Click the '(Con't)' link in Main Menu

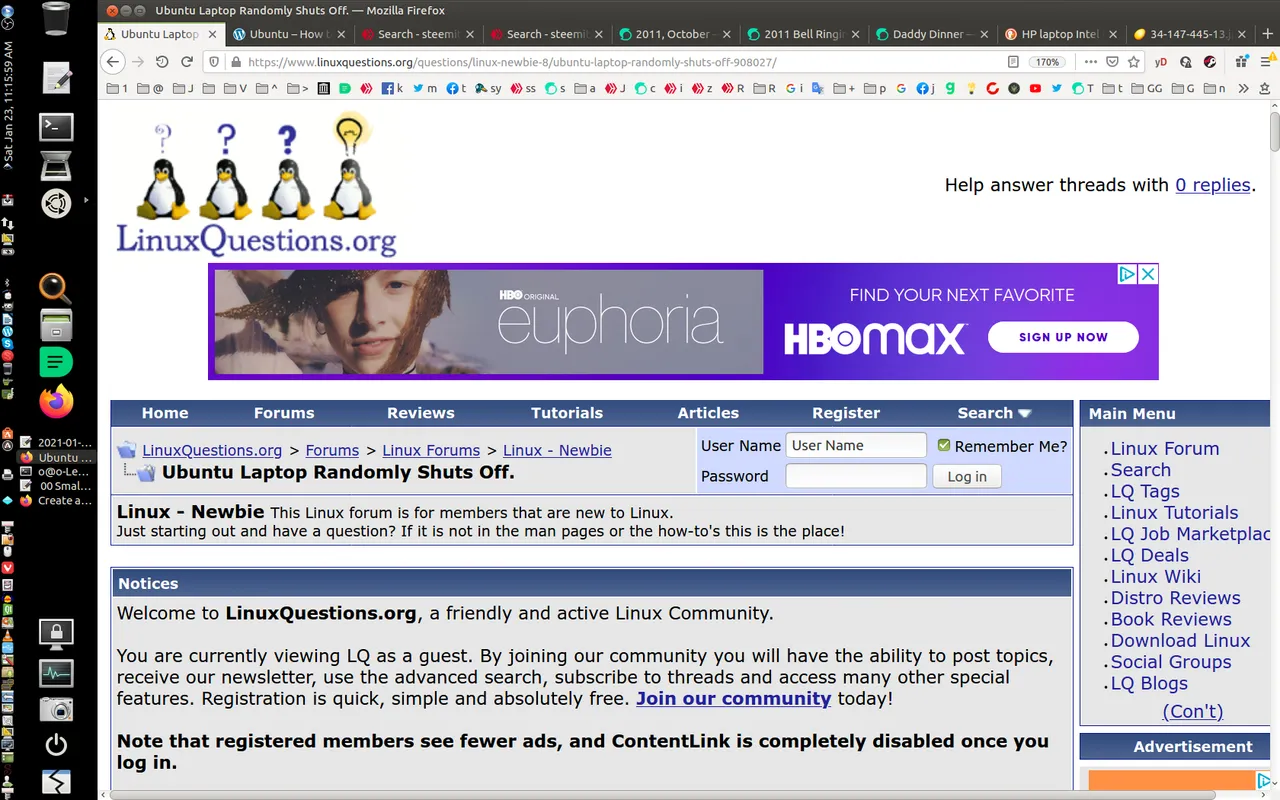coord(1192,712)
